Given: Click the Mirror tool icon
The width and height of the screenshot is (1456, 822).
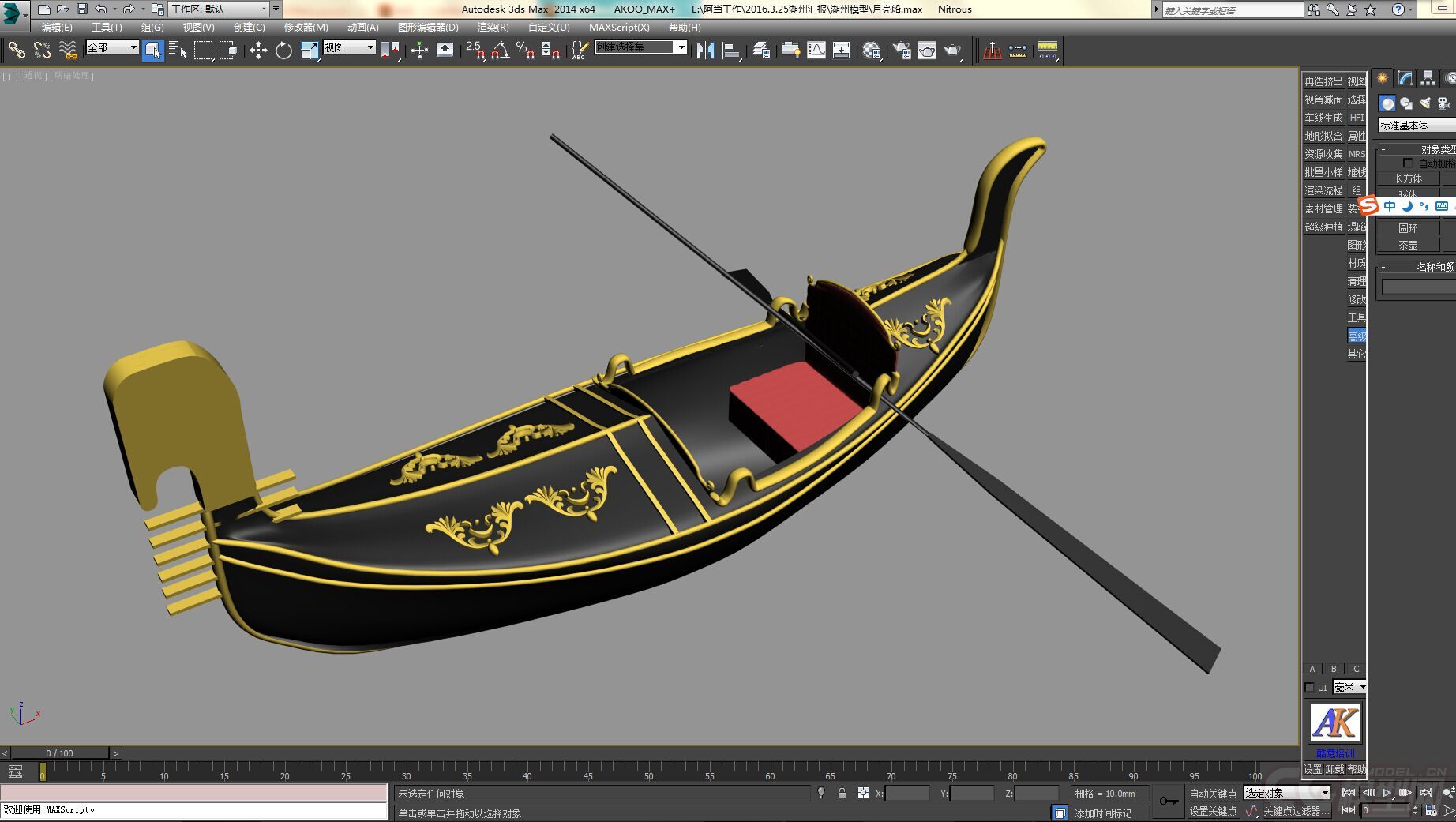Looking at the screenshot, I should tap(705, 51).
